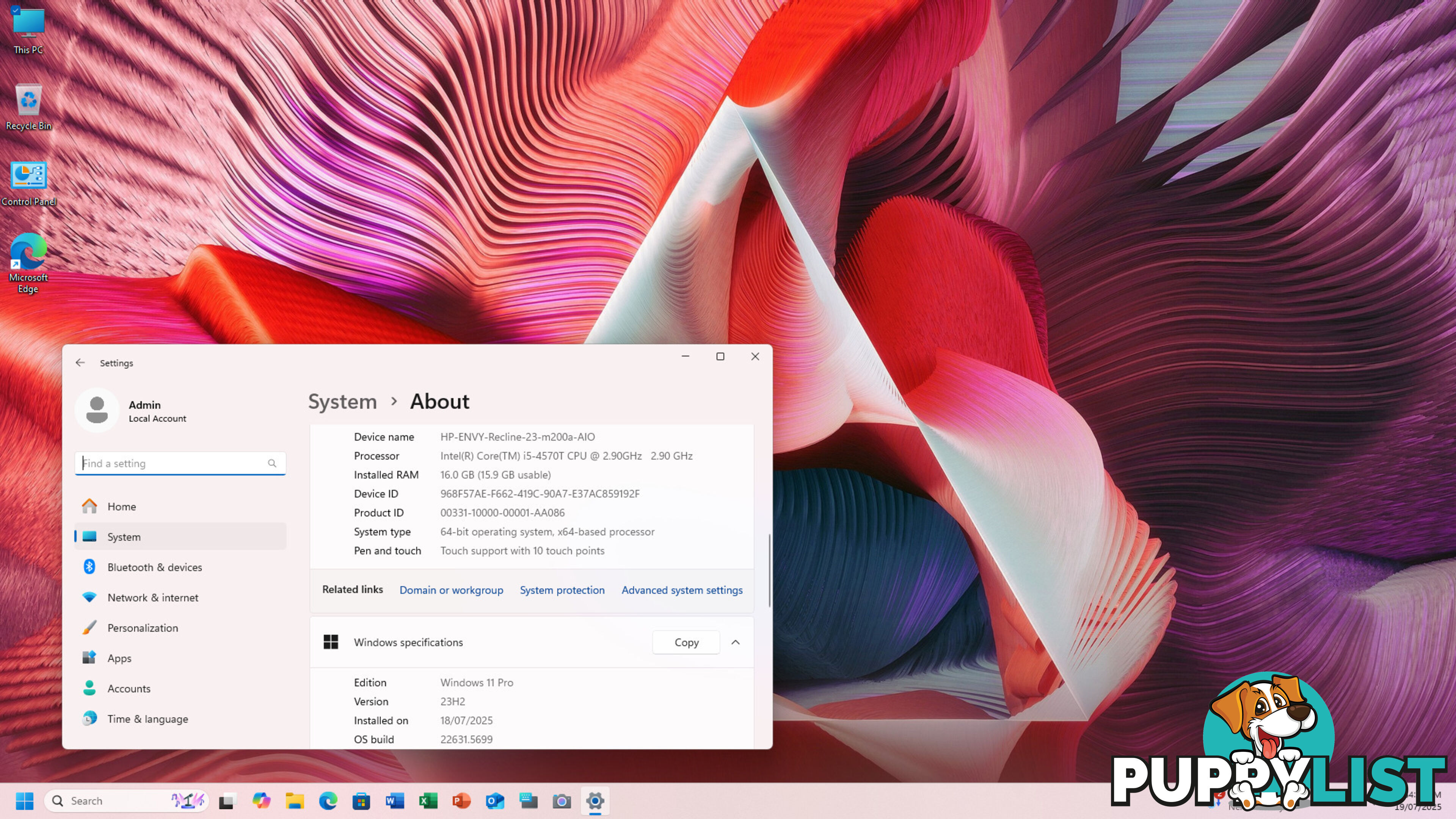Select Touch support with 10 touch points
The width and height of the screenshot is (1456, 819).
click(x=522, y=551)
